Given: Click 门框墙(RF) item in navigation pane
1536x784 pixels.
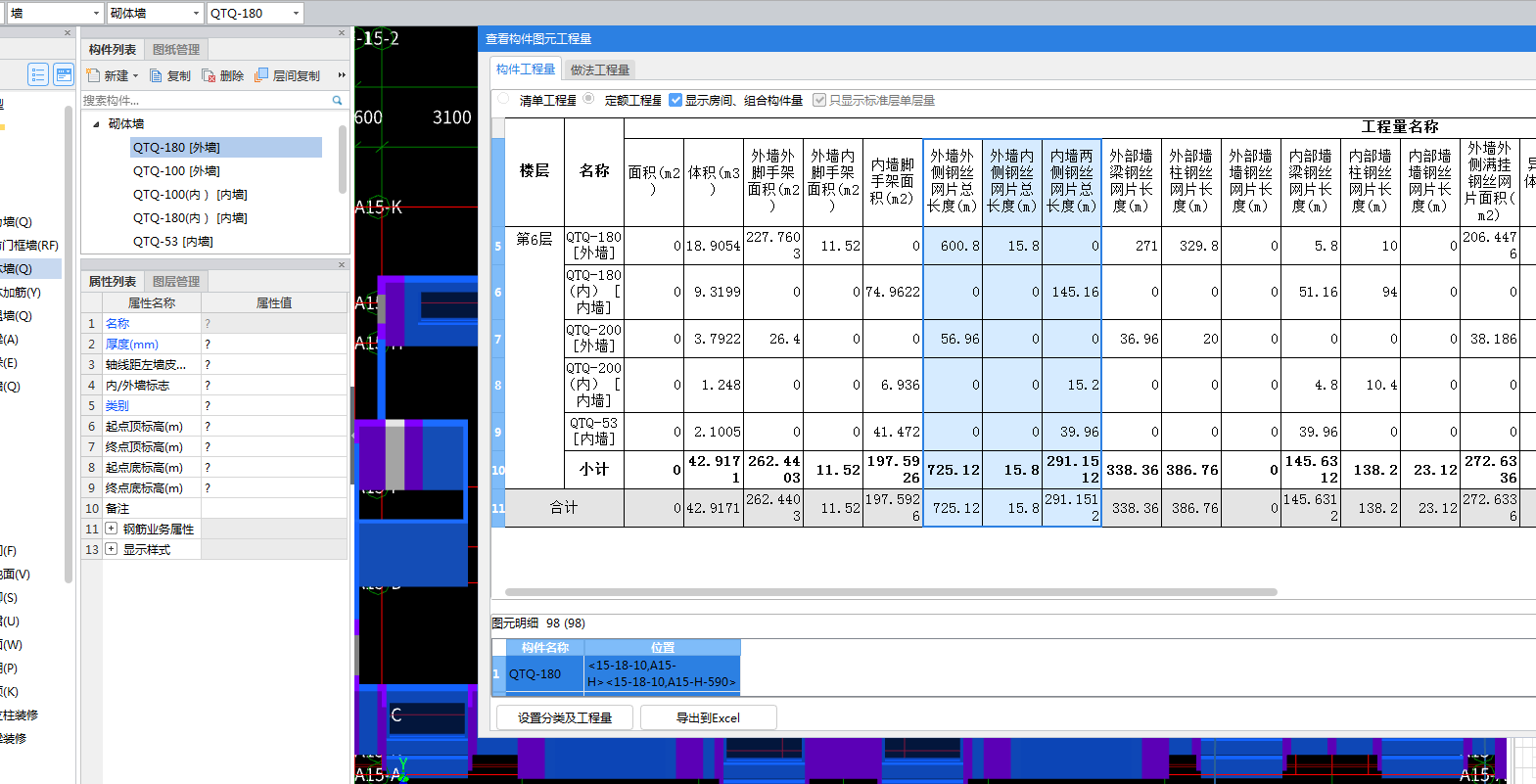Looking at the screenshot, I should click(30, 245).
